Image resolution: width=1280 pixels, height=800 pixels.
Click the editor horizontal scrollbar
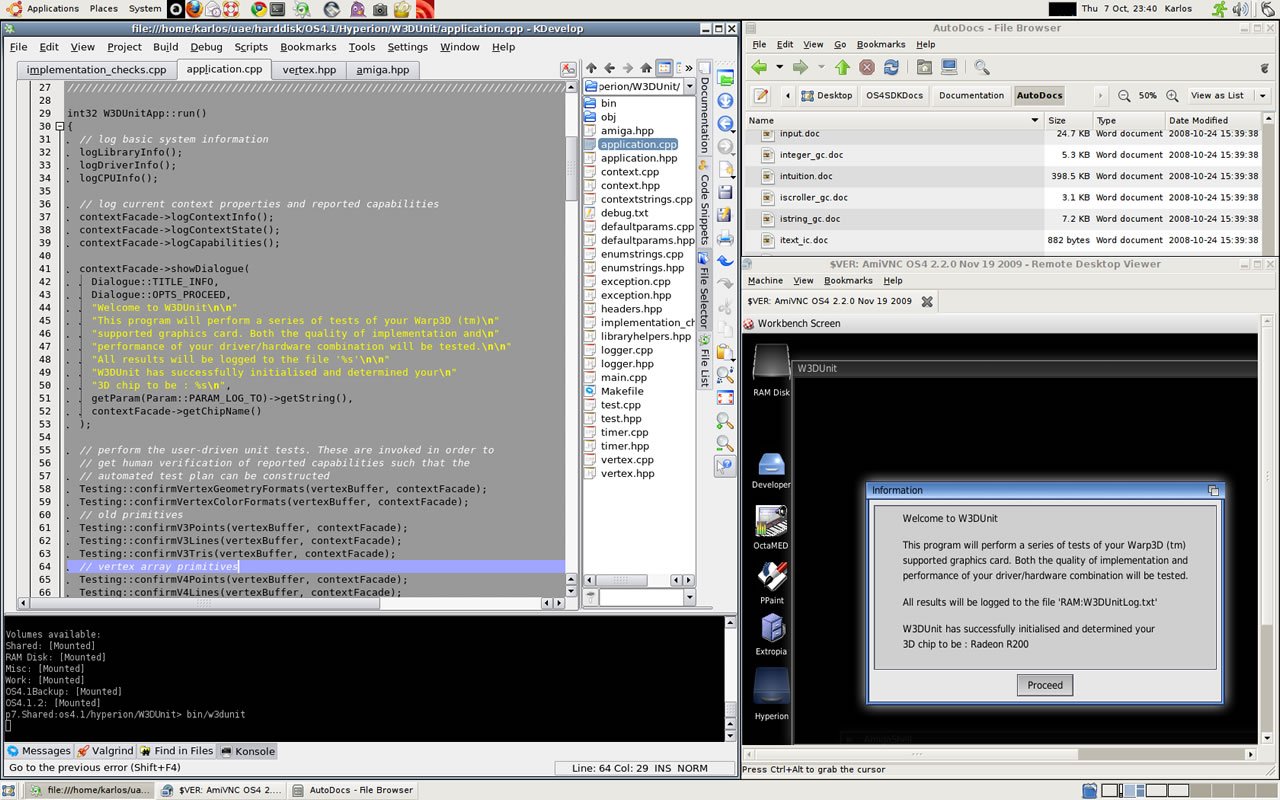[205, 603]
